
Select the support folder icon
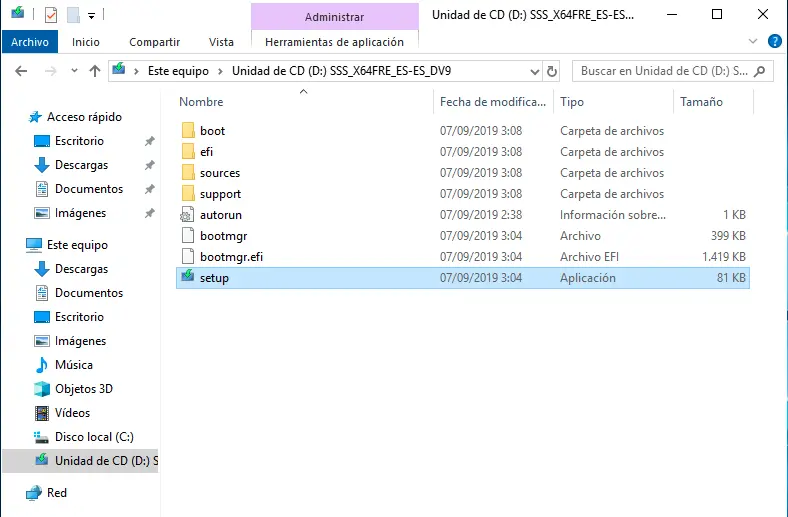click(x=188, y=193)
